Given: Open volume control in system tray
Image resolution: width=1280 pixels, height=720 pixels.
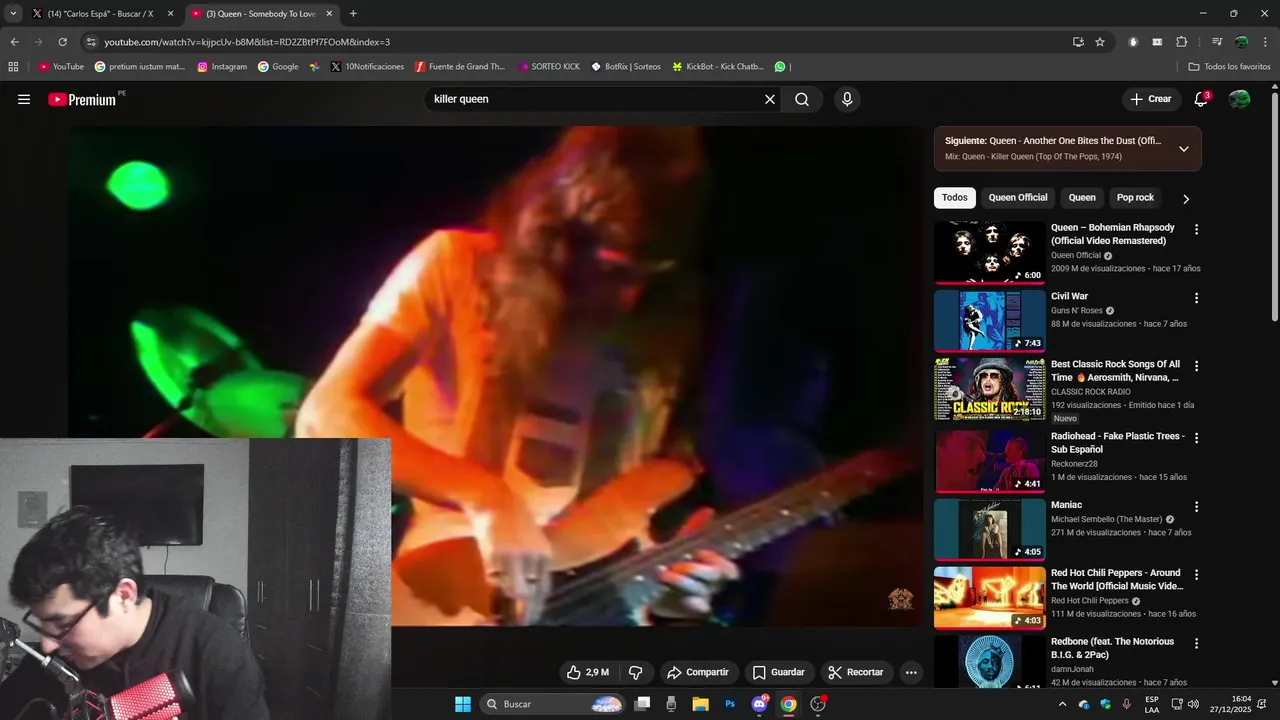Looking at the screenshot, I should (x=1195, y=704).
